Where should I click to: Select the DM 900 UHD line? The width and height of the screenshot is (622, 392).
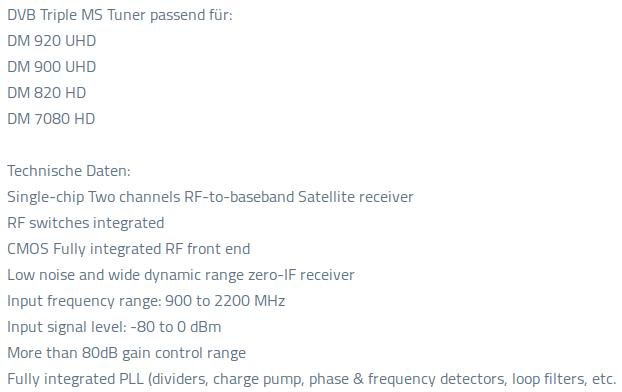click(52, 67)
